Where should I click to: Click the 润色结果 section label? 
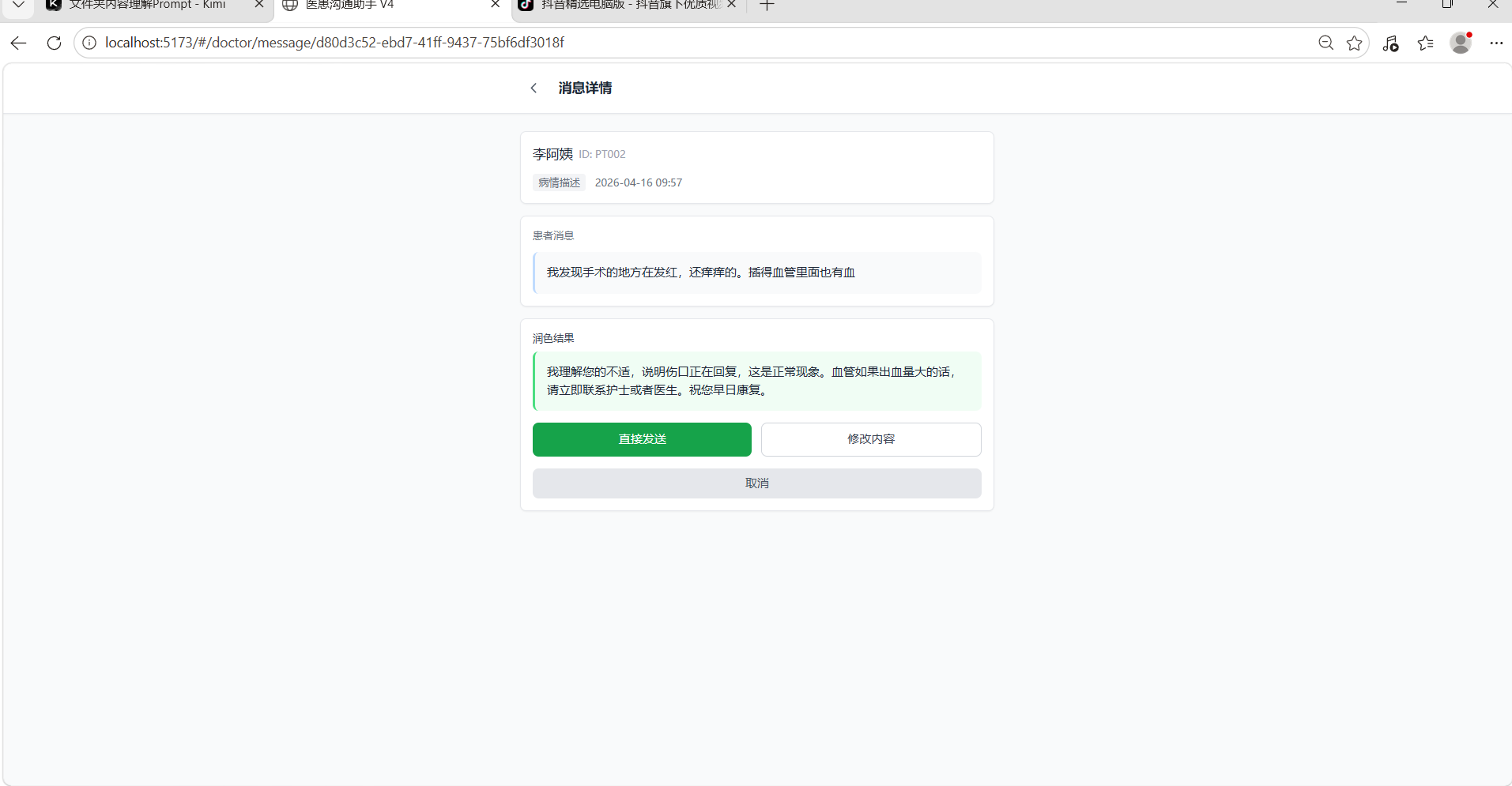(x=553, y=338)
